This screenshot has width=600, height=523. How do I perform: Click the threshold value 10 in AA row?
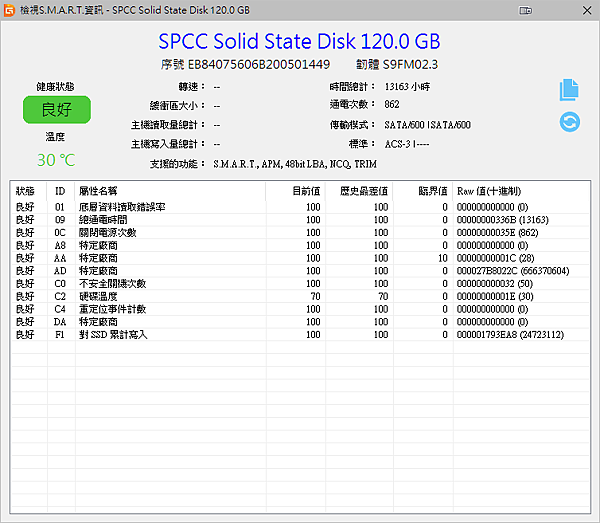tap(443, 258)
